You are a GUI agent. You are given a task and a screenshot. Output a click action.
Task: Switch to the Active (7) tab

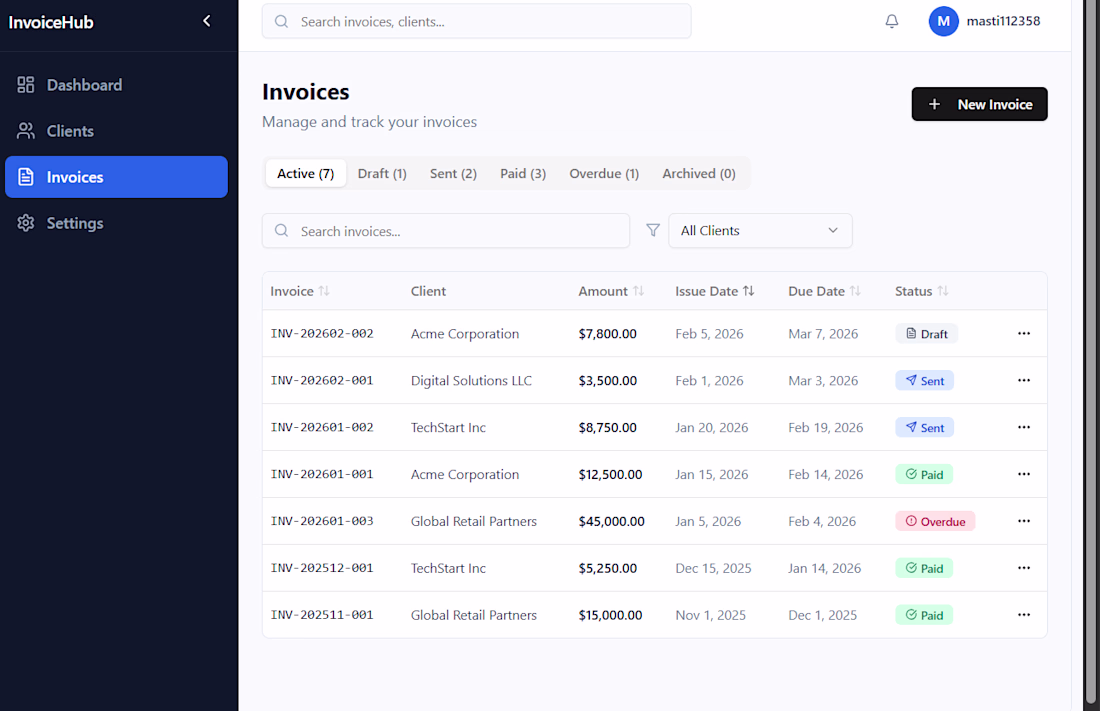tap(306, 173)
